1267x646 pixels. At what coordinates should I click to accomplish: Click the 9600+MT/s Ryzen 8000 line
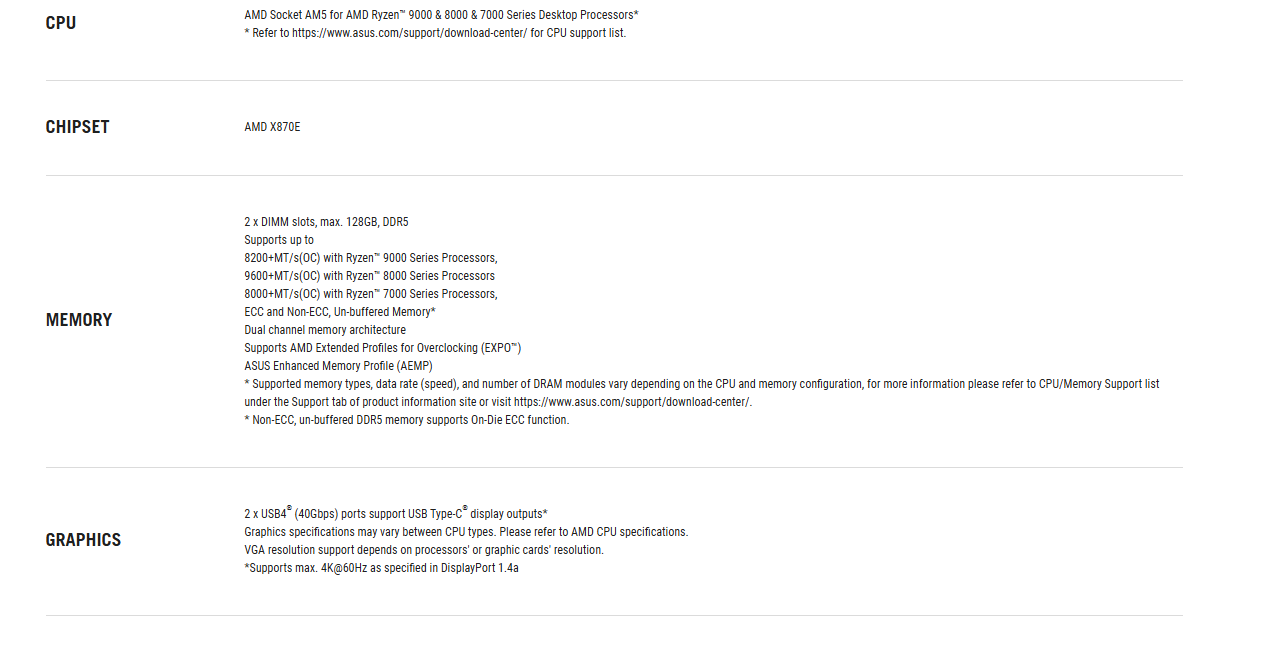[x=369, y=276]
